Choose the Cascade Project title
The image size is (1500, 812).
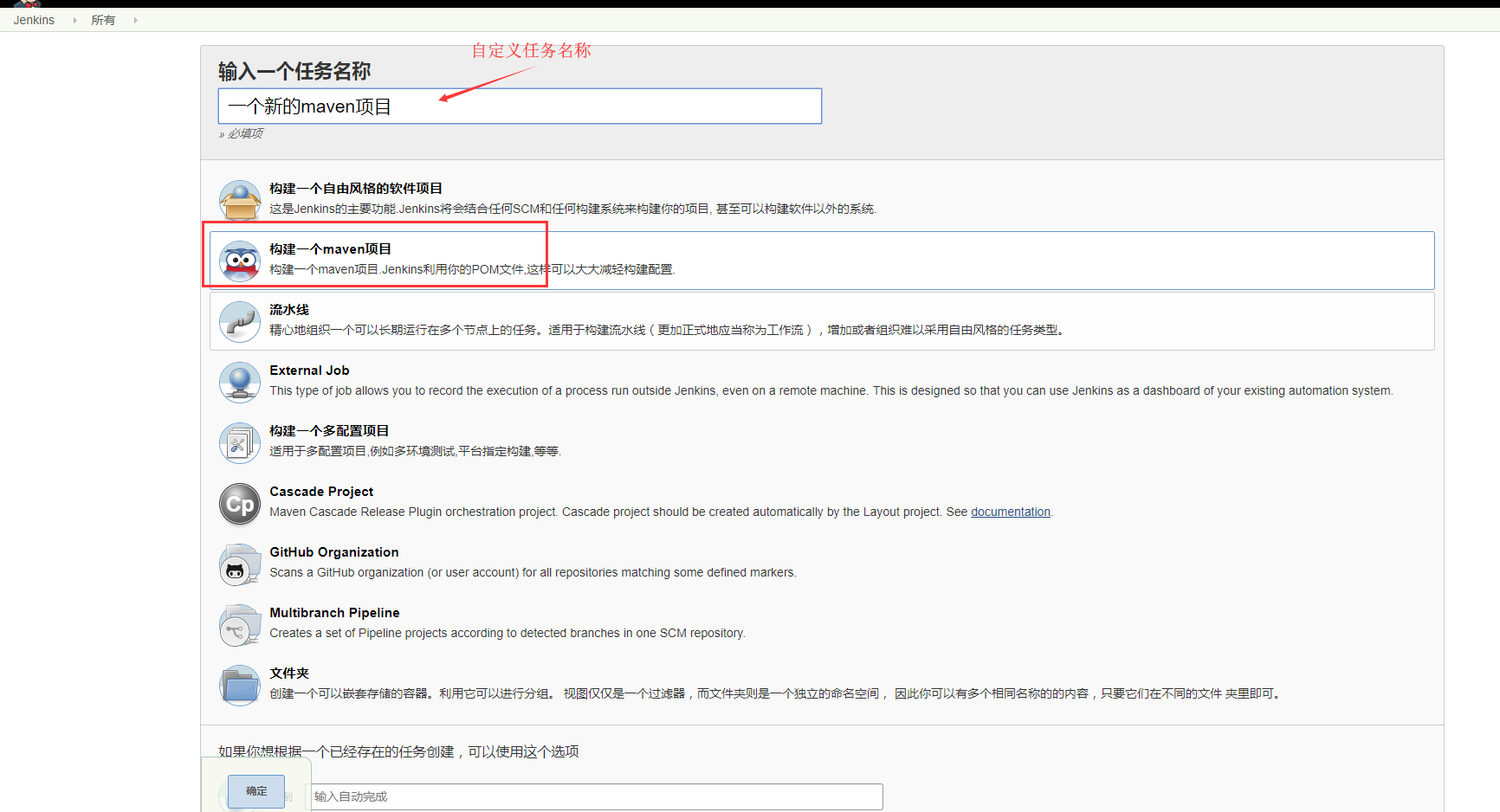[321, 491]
